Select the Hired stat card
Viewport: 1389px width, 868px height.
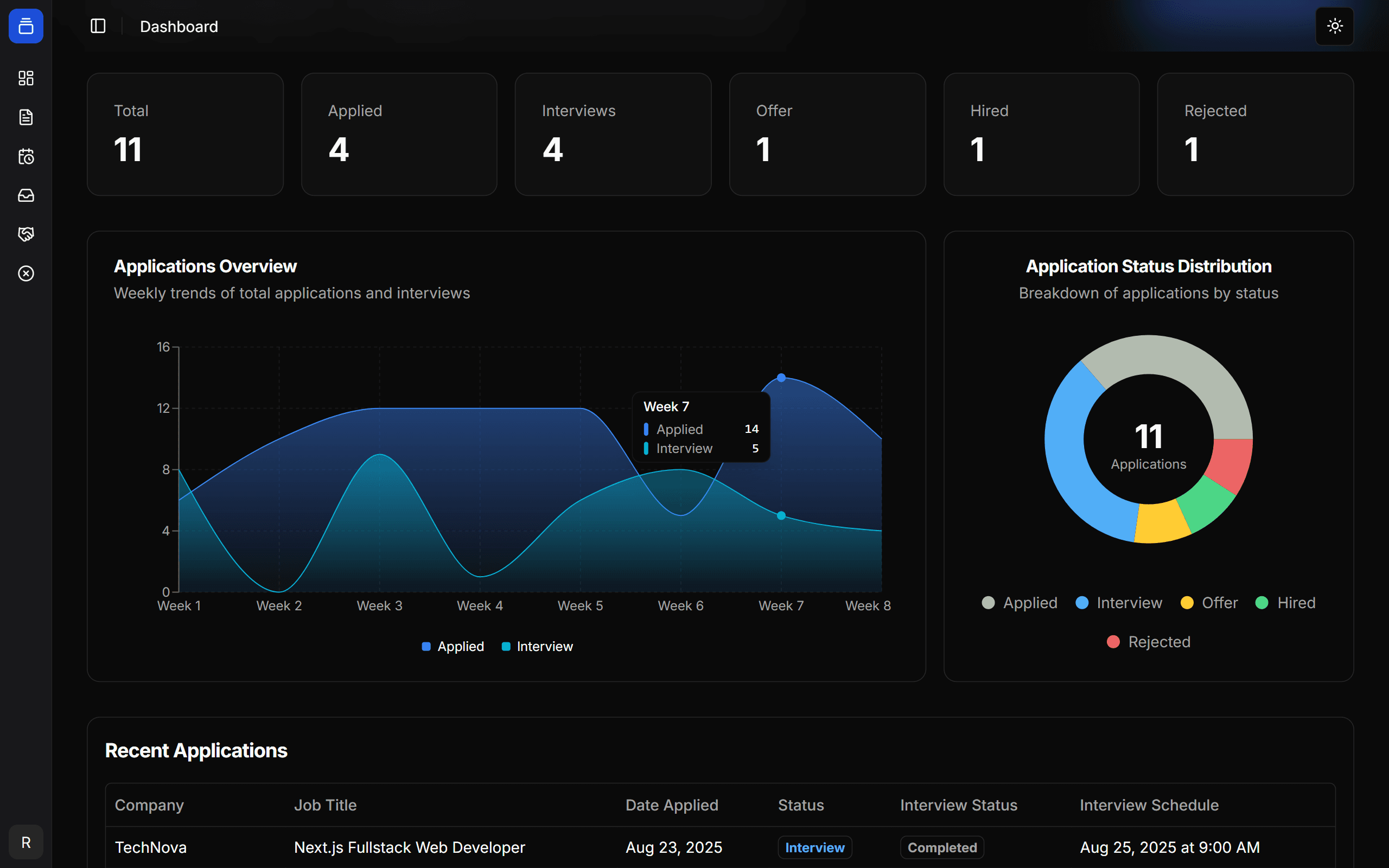coord(1041,135)
